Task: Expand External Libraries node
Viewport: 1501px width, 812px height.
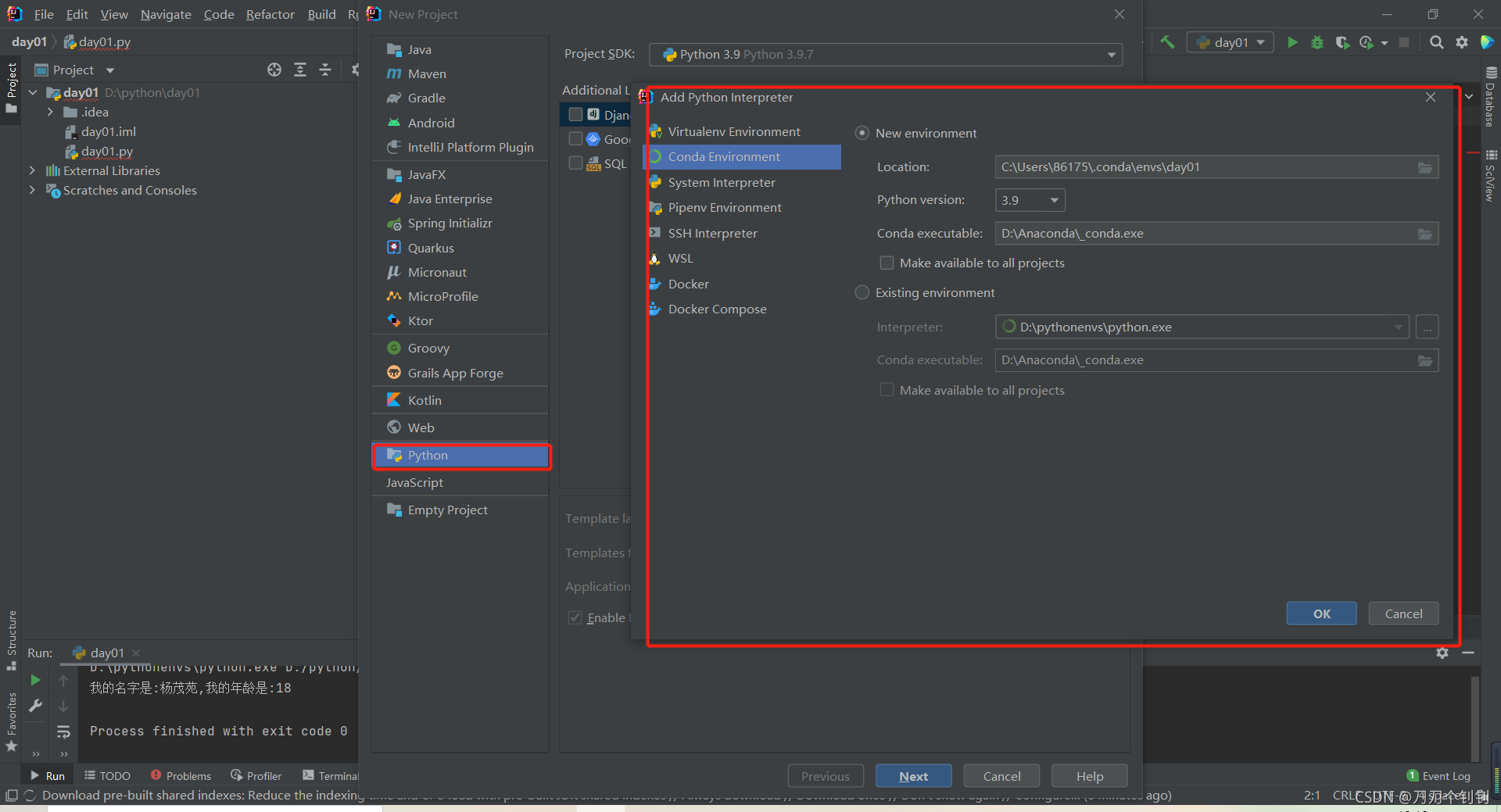Action: pyautogui.click(x=32, y=170)
